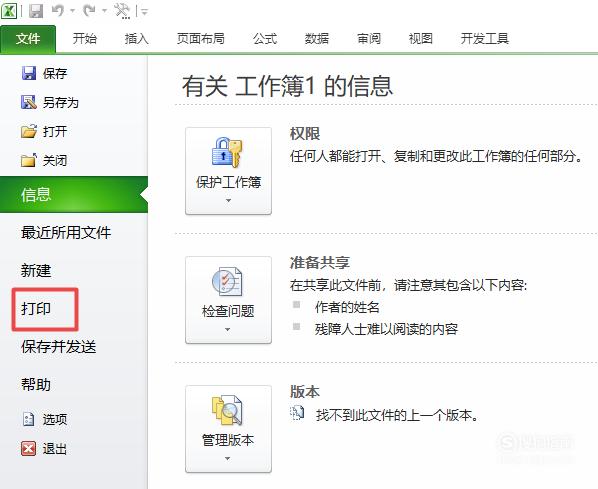
Task: Open the 公式 ribbon tab
Action: (265, 39)
